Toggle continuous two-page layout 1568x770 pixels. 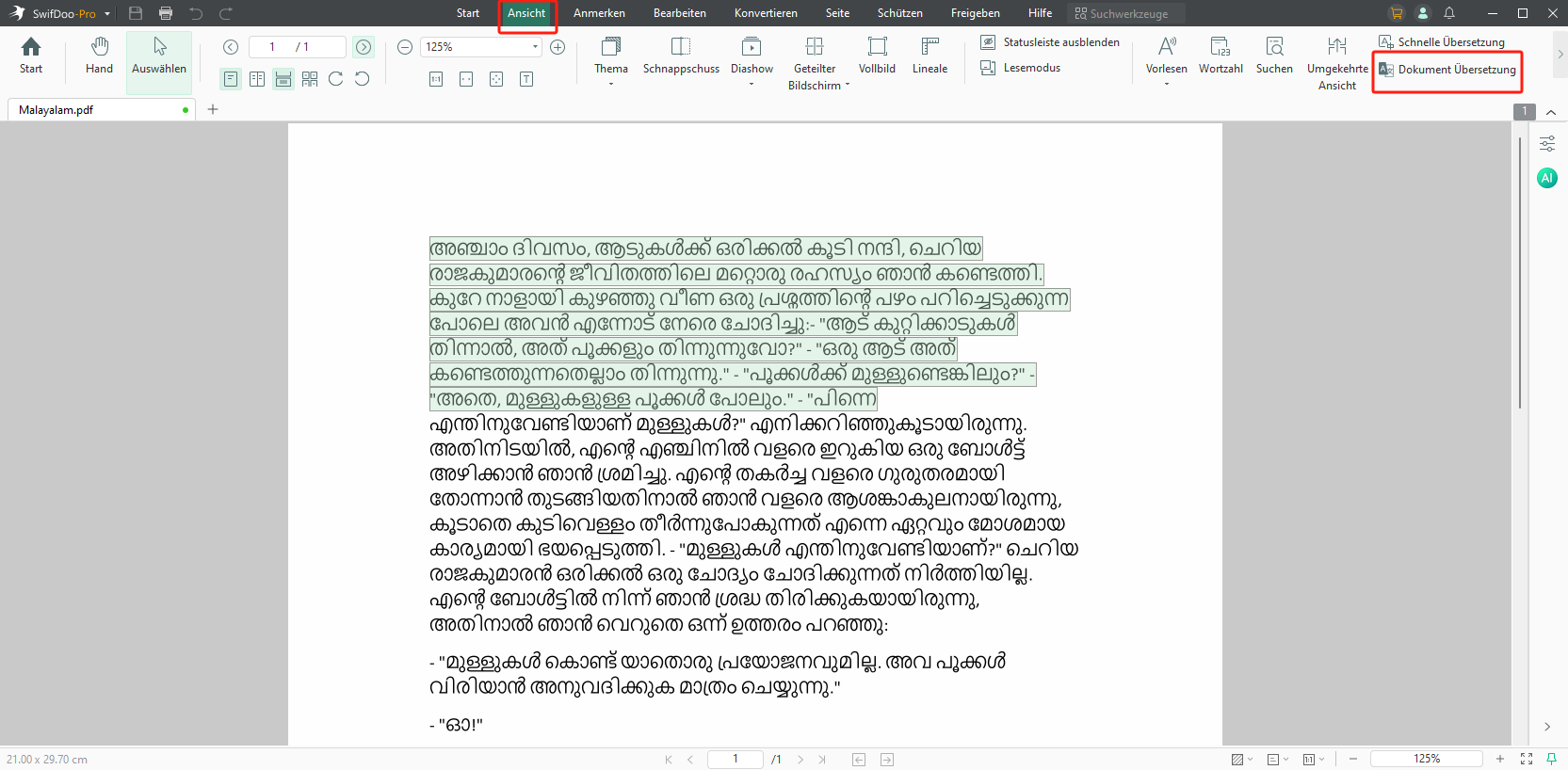click(310, 79)
